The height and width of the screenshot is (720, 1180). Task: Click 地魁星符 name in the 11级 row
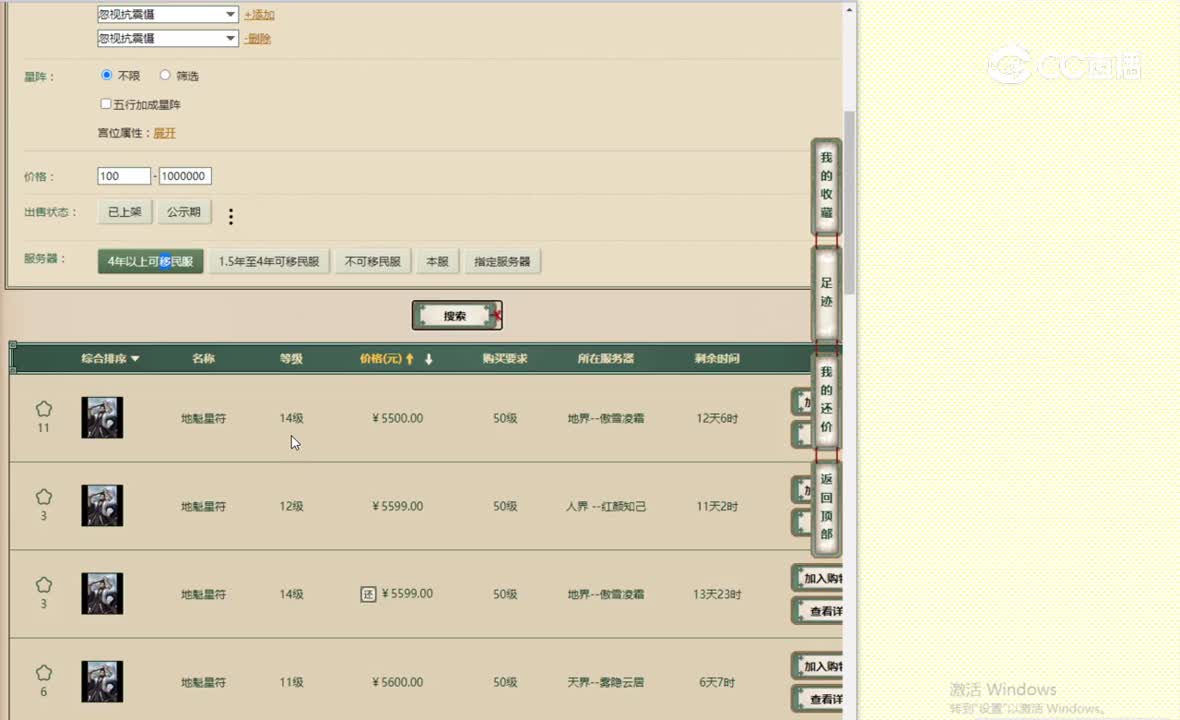[x=203, y=682]
